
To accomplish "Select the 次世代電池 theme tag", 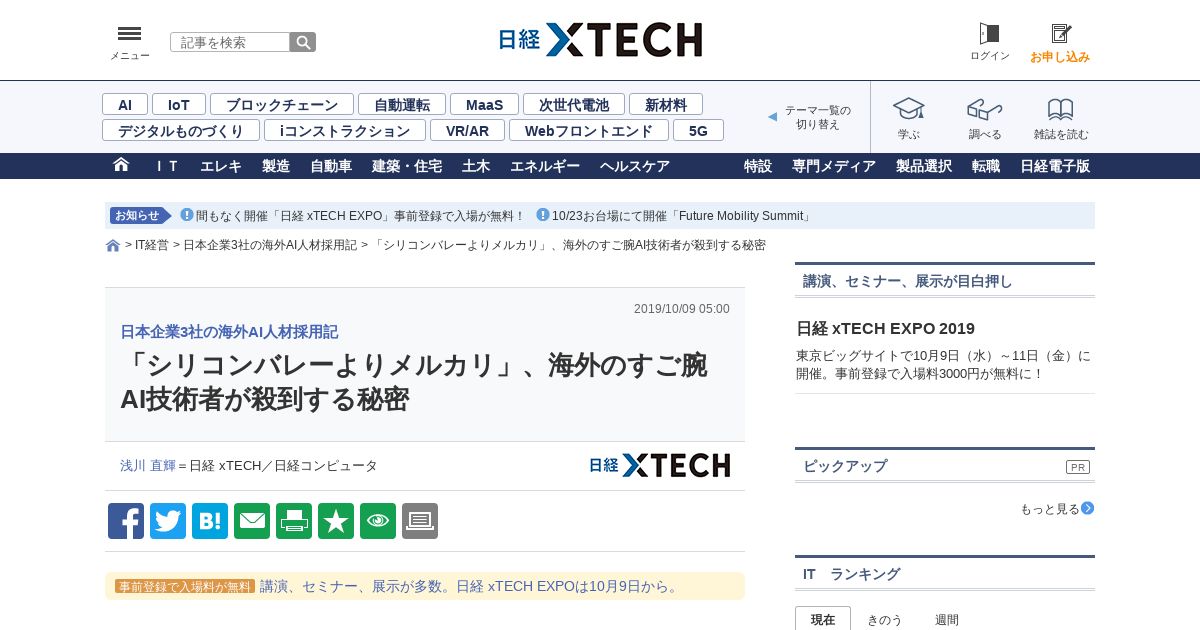I will pyautogui.click(x=574, y=104).
